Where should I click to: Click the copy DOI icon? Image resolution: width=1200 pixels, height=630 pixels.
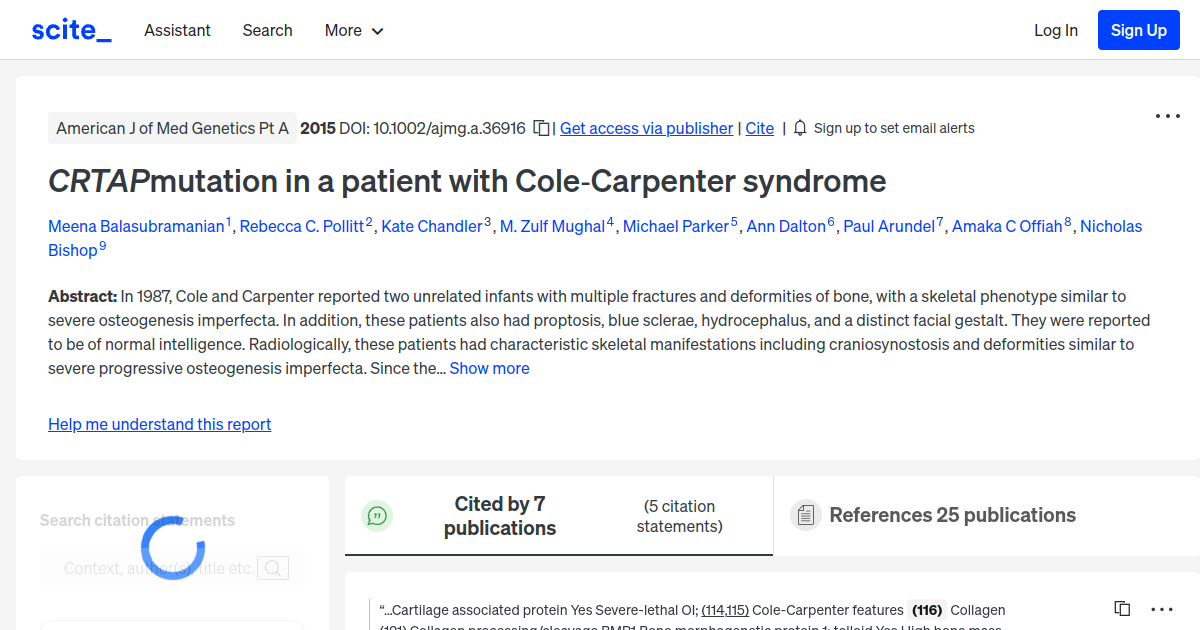tap(539, 128)
